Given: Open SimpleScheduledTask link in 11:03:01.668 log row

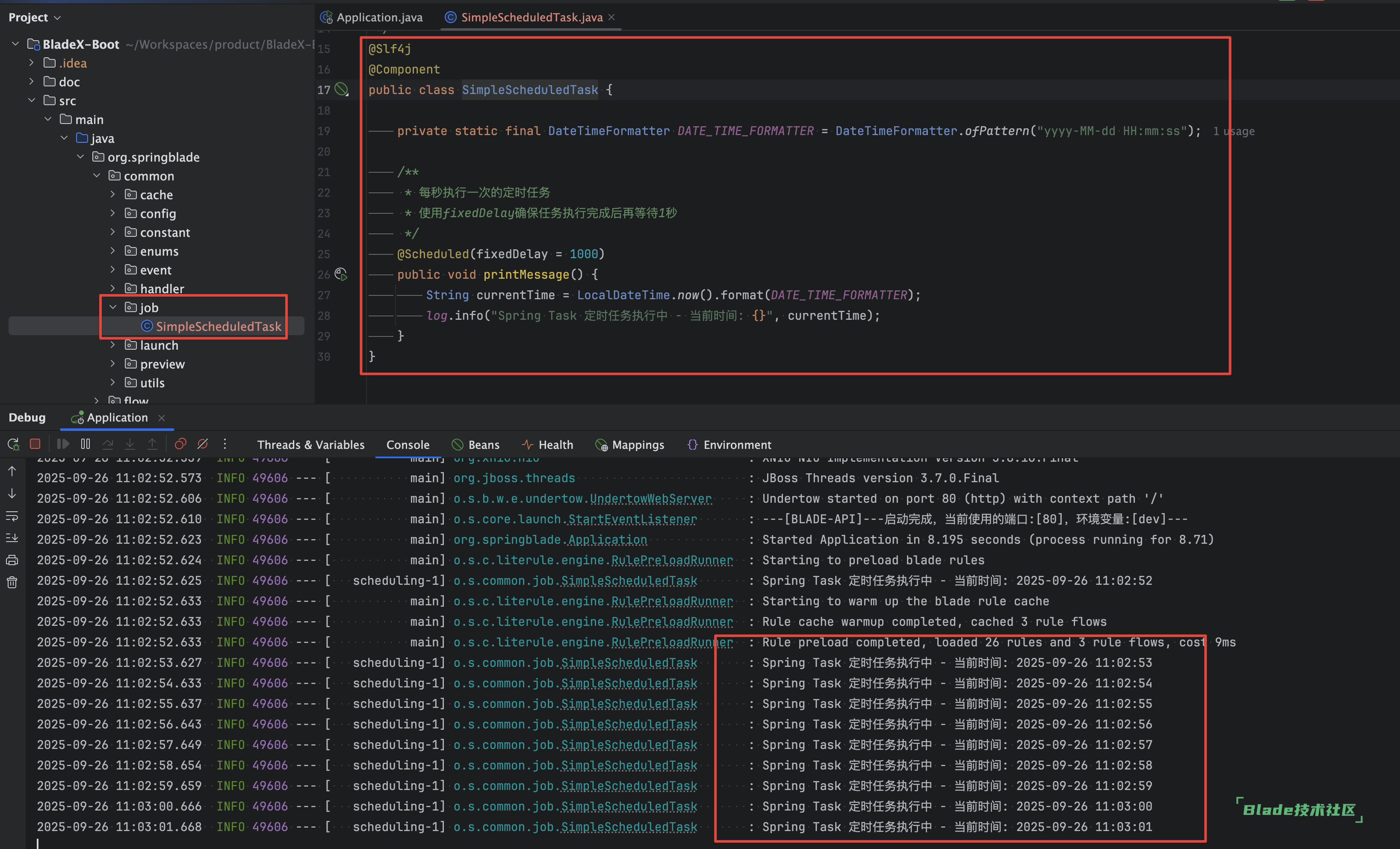Looking at the screenshot, I should pyautogui.click(x=629, y=827).
